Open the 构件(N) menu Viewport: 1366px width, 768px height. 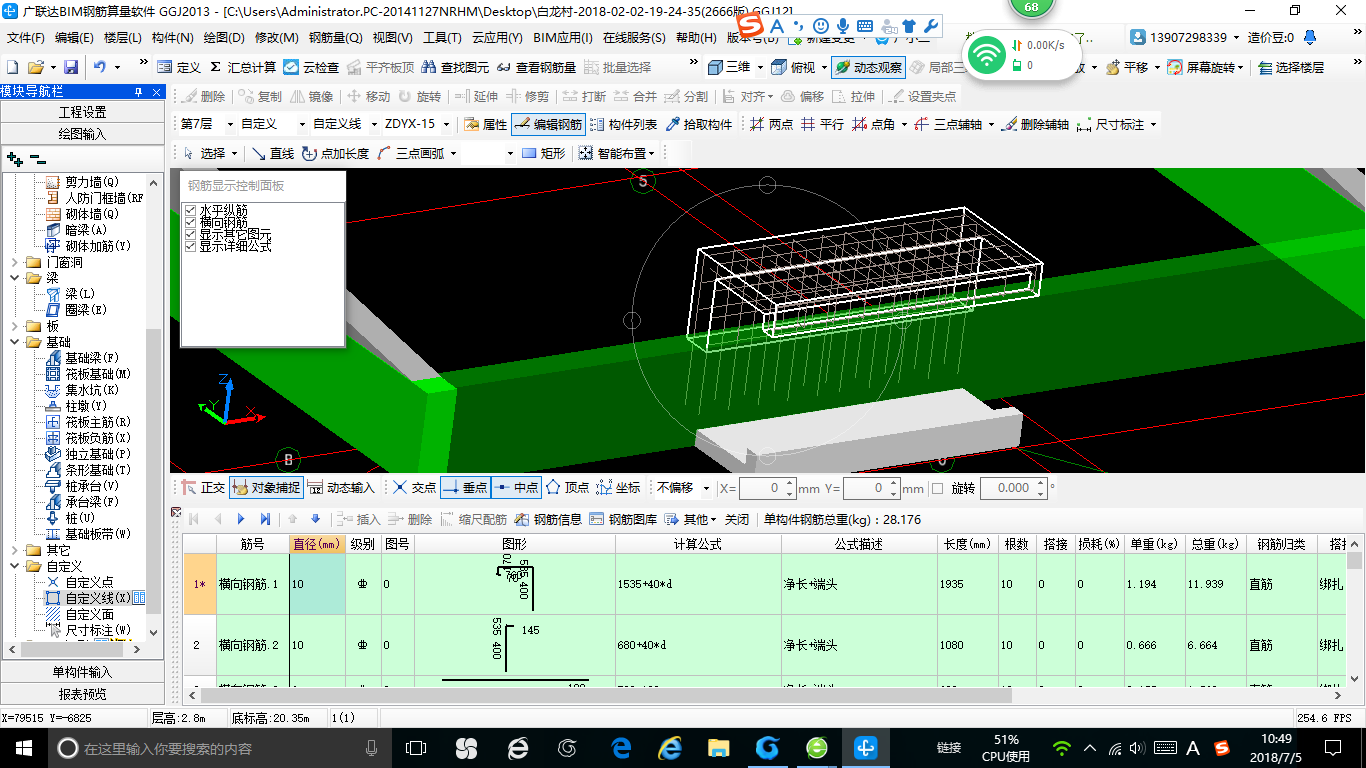(173, 38)
